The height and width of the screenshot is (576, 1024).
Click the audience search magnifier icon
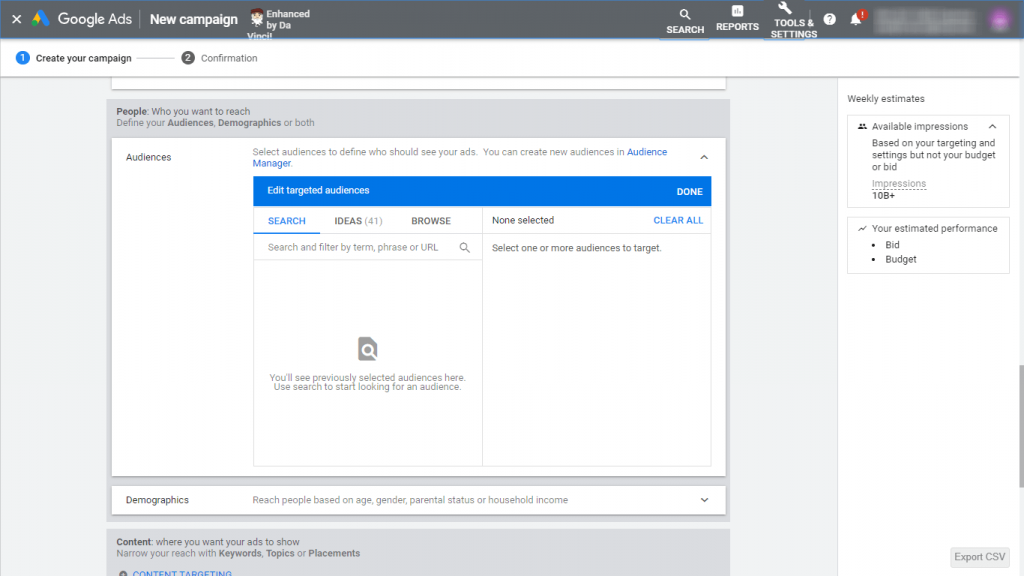click(x=464, y=248)
